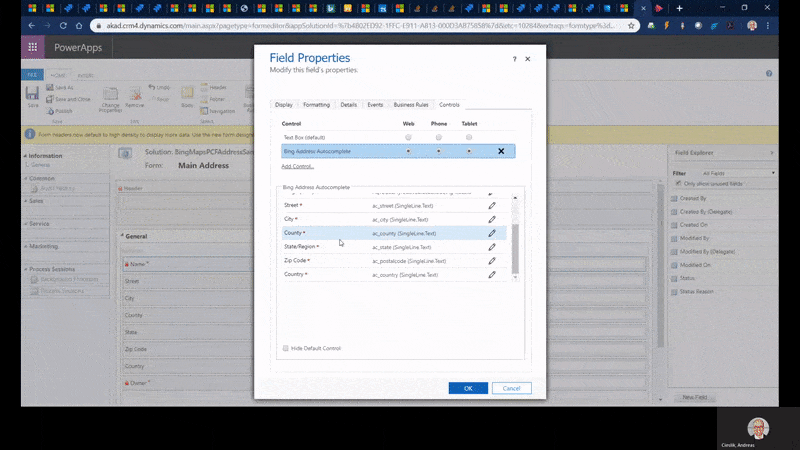Switch to the Business Rules tab
The width and height of the screenshot is (800, 450).
411,105
